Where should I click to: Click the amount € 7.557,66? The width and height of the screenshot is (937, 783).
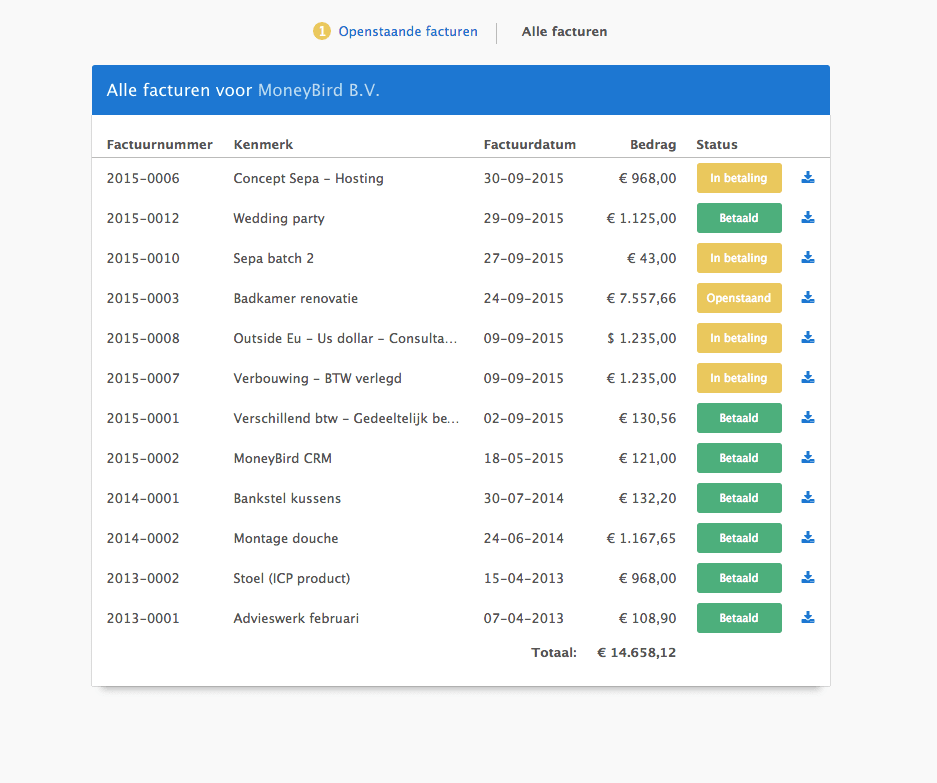(x=641, y=298)
